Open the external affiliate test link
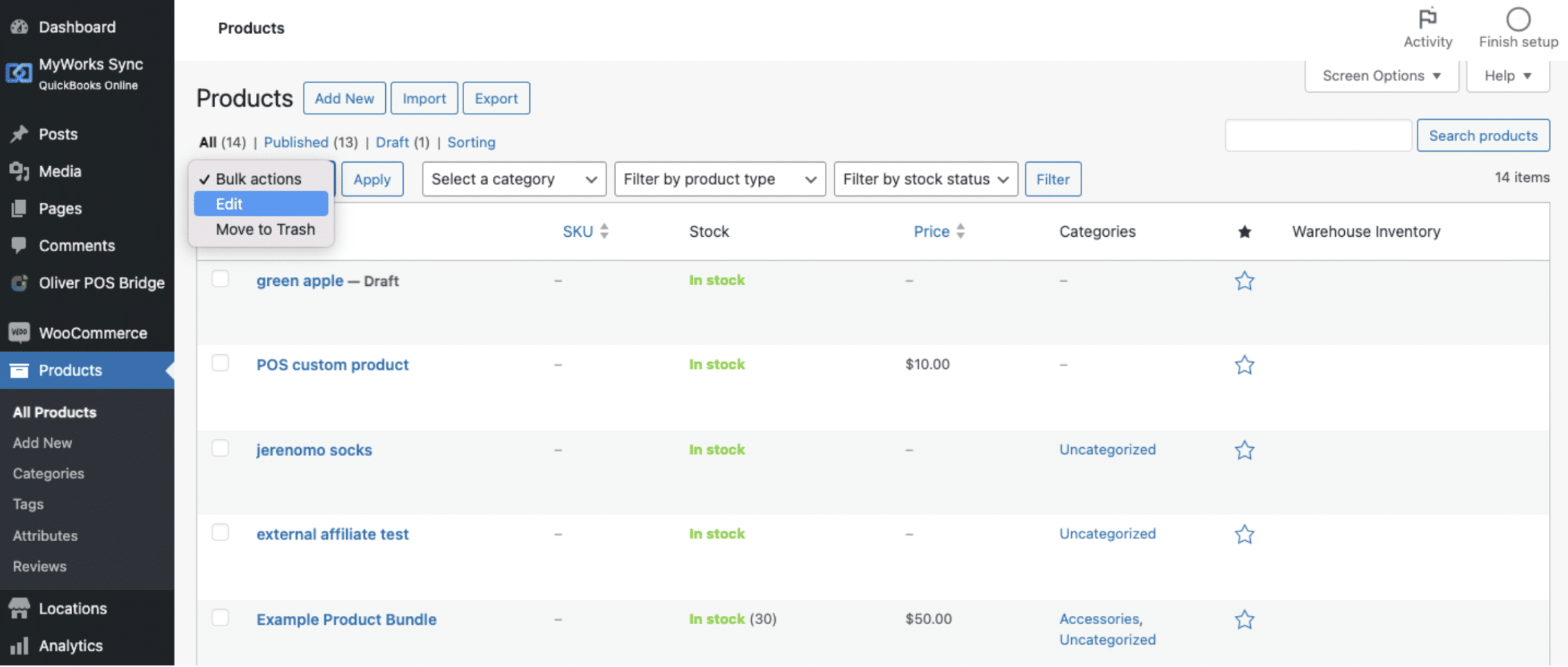The width and height of the screenshot is (1568, 667). pos(332,534)
